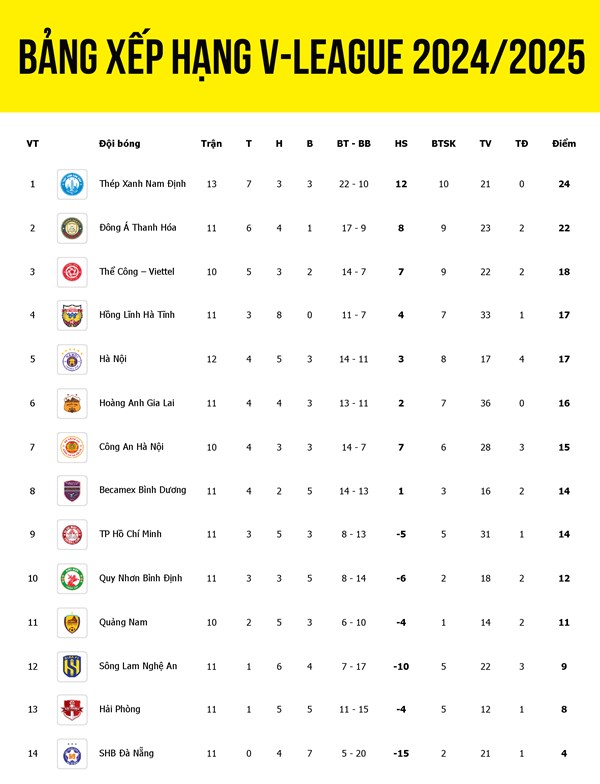This screenshot has height=784, width=600.
Task: Click the SHB Đà Nẵng club logo
Action: point(72,753)
